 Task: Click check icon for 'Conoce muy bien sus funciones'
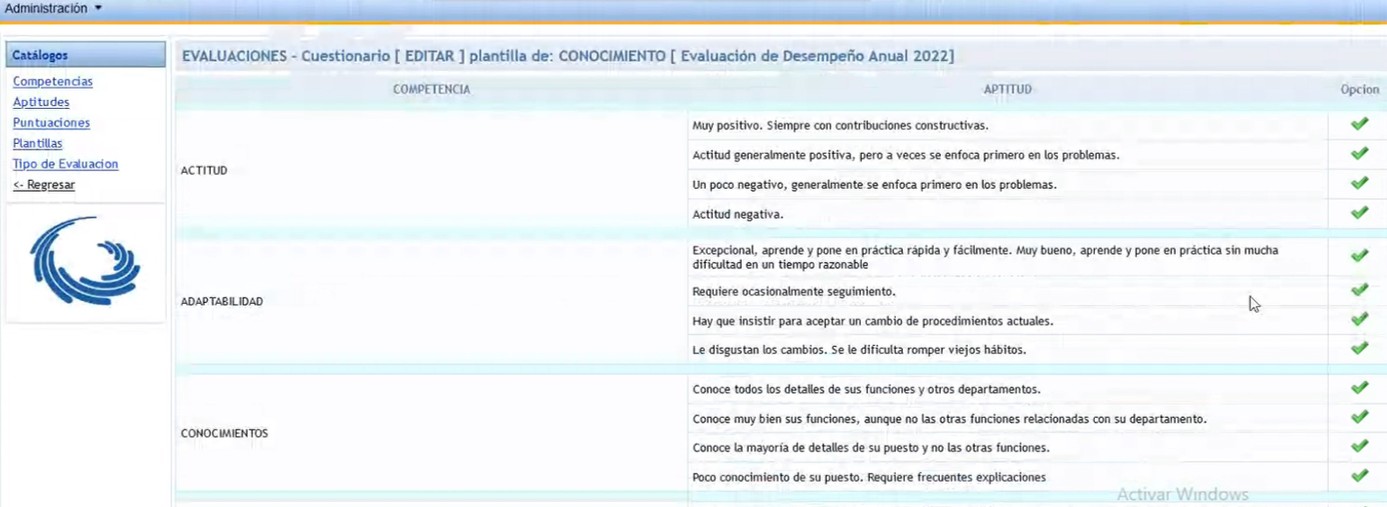[x=1359, y=417]
